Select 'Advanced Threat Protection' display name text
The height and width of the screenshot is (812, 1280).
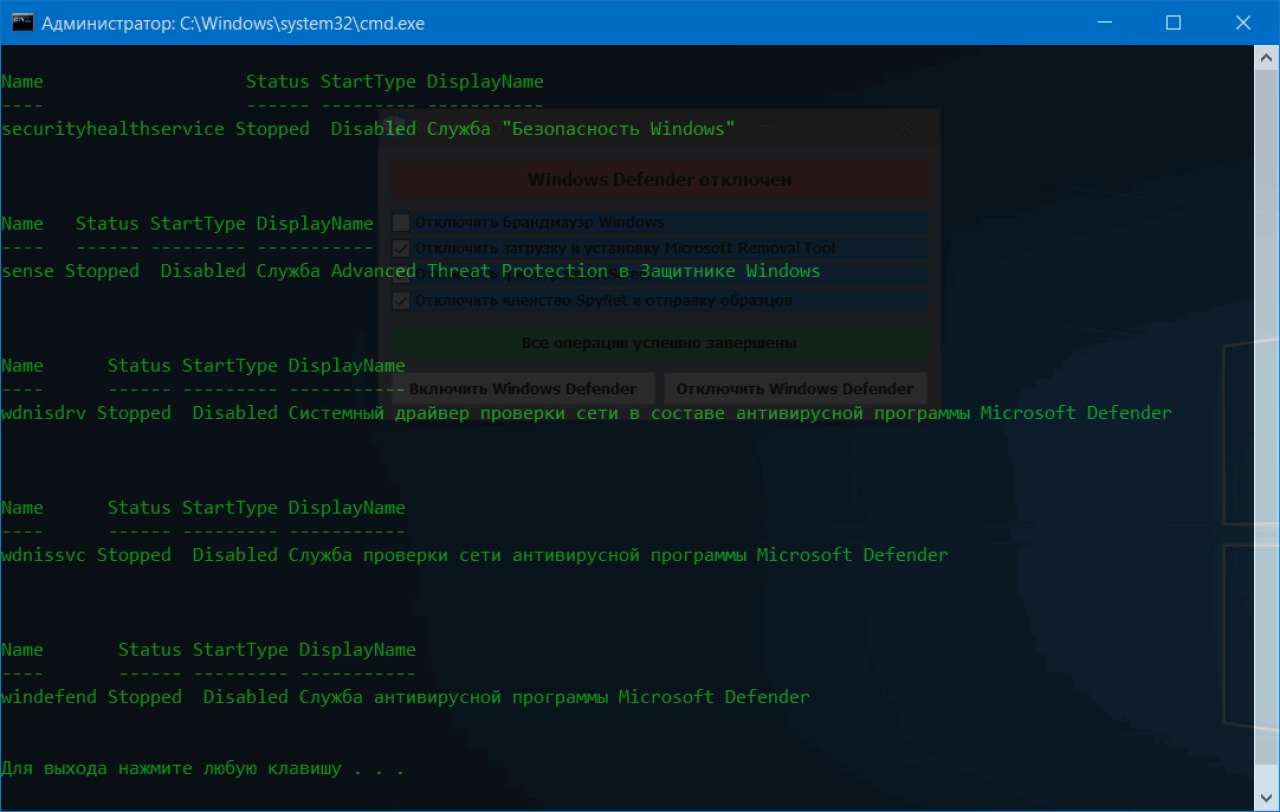point(469,271)
